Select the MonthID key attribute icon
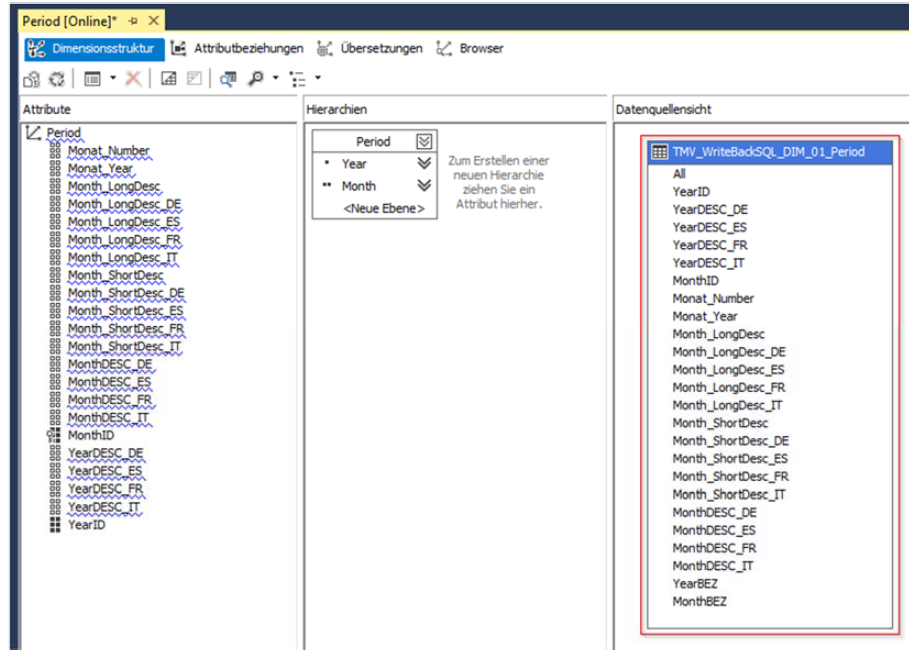This screenshot has height=654, width=909. [x=55, y=436]
